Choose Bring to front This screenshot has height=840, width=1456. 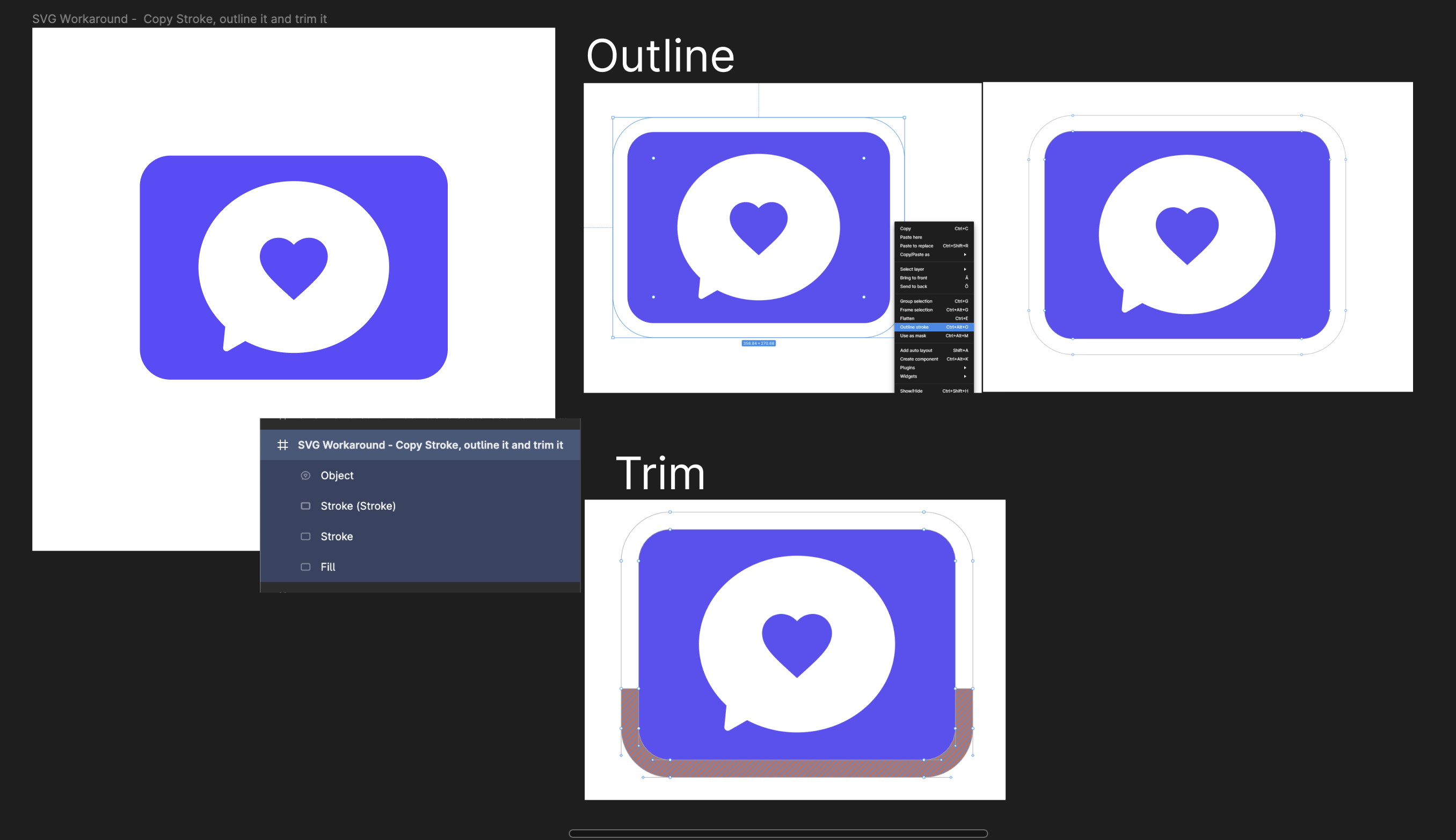pos(934,278)
